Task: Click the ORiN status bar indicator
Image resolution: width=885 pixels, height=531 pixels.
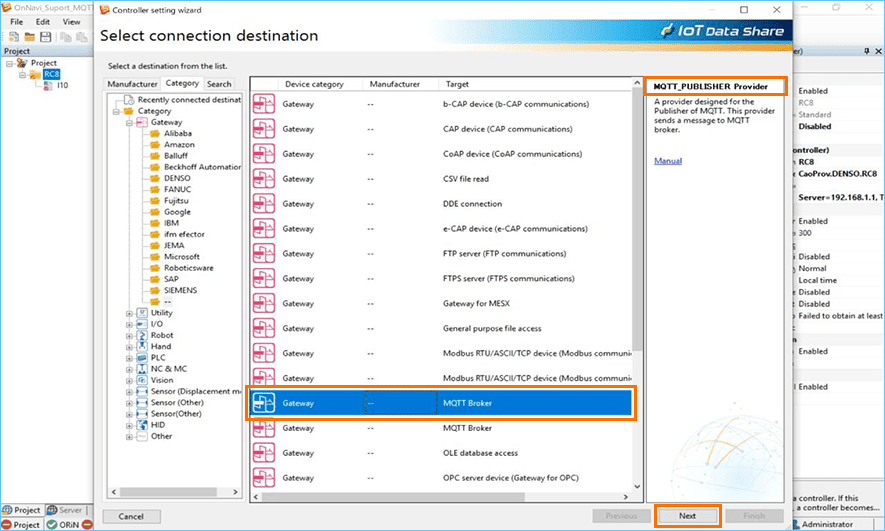Action: pyautogui.click(x=63, y=525)
